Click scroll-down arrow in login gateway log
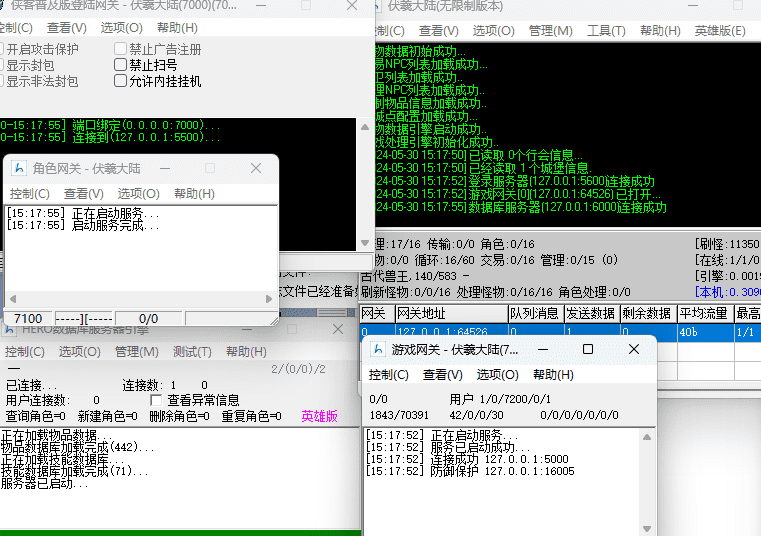The height and width of the screenshot is (536, 761). 365,243
